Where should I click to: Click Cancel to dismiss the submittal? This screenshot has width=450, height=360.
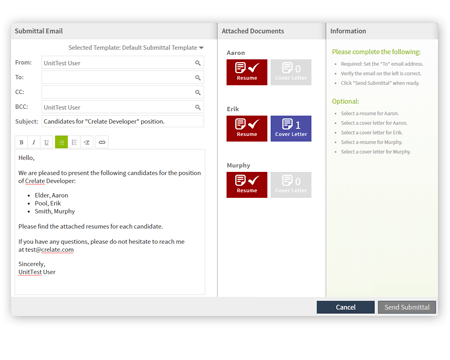(346, 307)
